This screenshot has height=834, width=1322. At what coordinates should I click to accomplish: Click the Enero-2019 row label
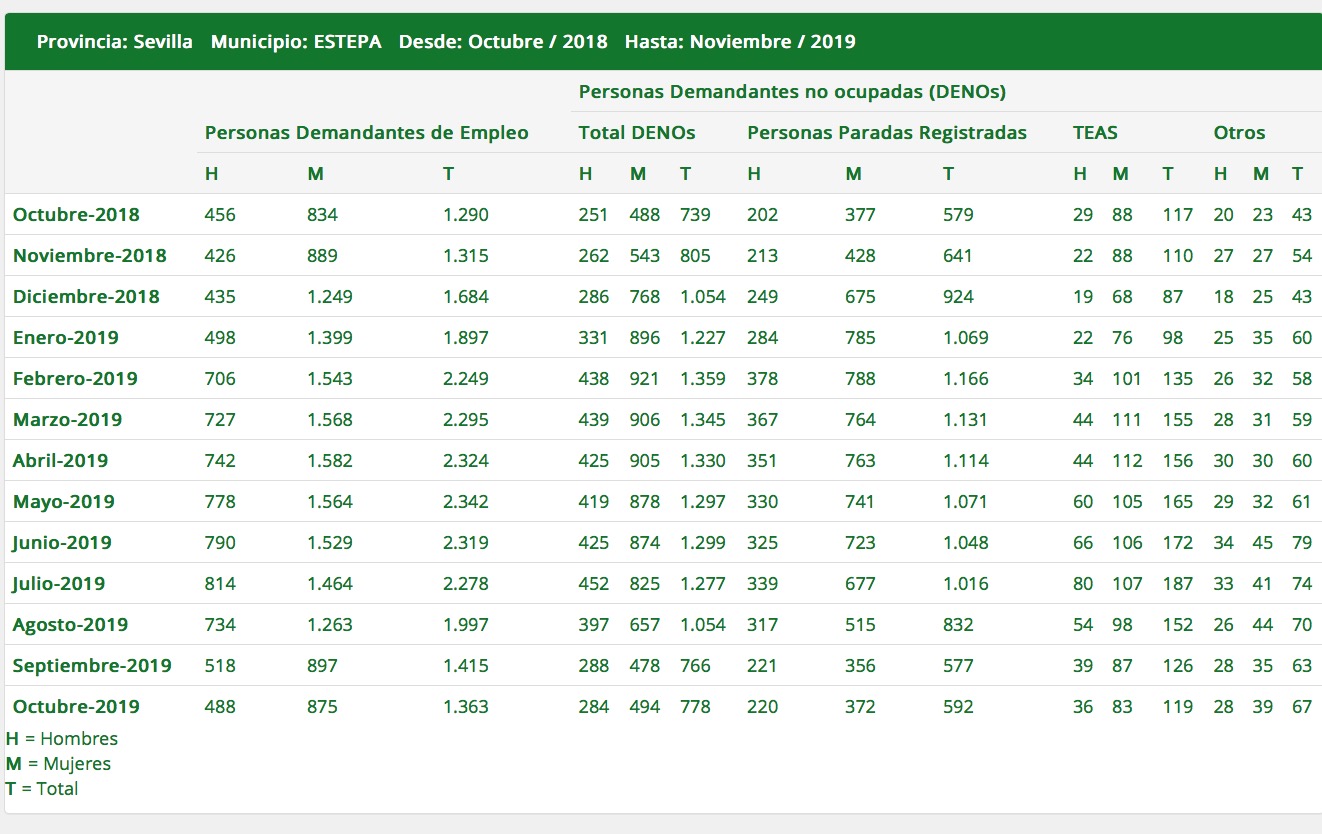(x=65, y=337)
